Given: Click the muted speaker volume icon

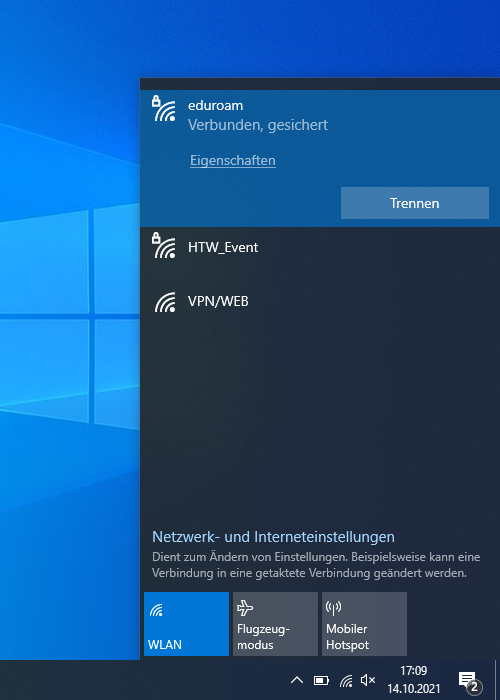Looking at the screenshot, I should pos(368,680).
